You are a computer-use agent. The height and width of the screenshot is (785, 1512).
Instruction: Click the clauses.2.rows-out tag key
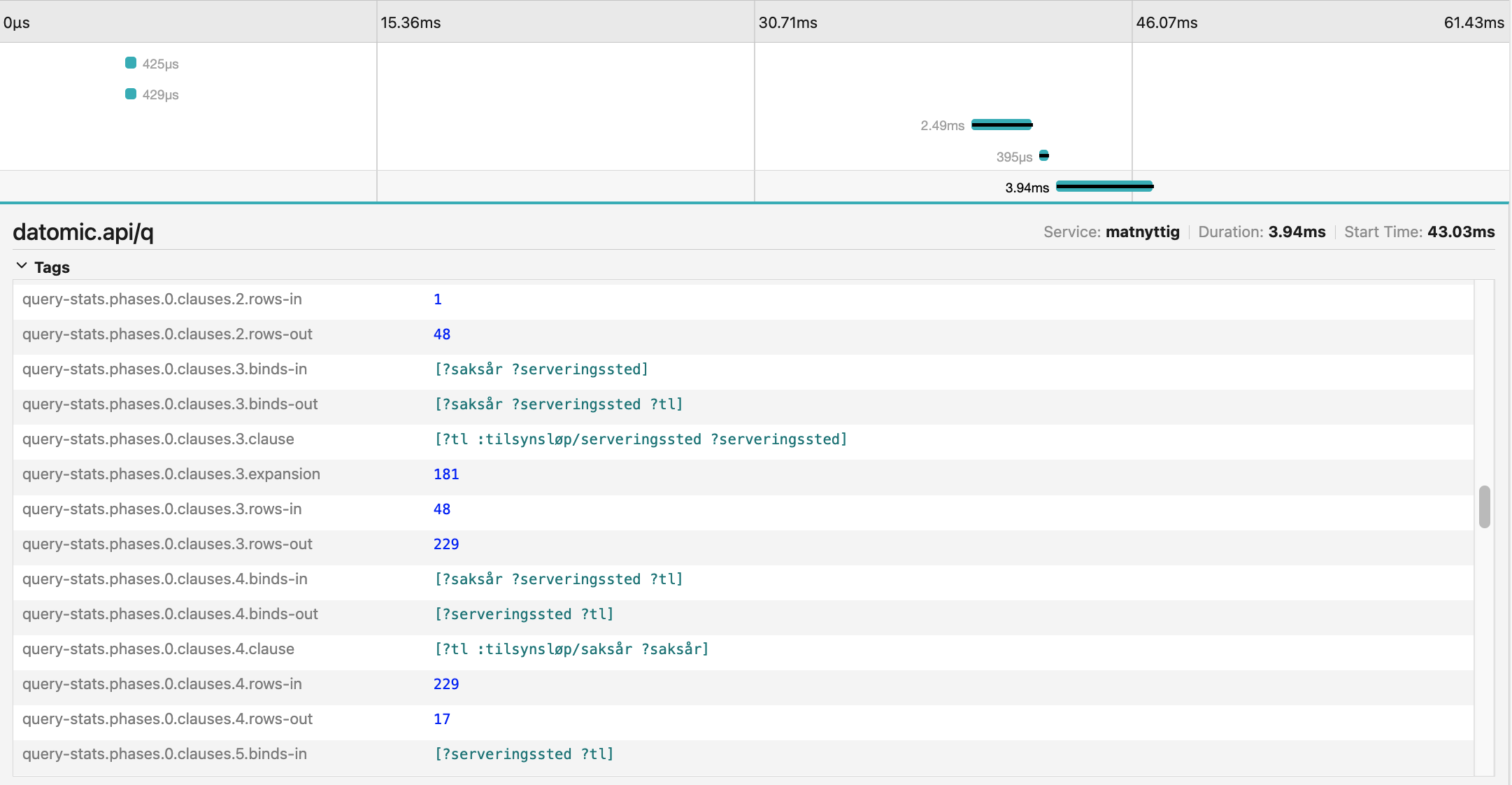pos(167,334)
